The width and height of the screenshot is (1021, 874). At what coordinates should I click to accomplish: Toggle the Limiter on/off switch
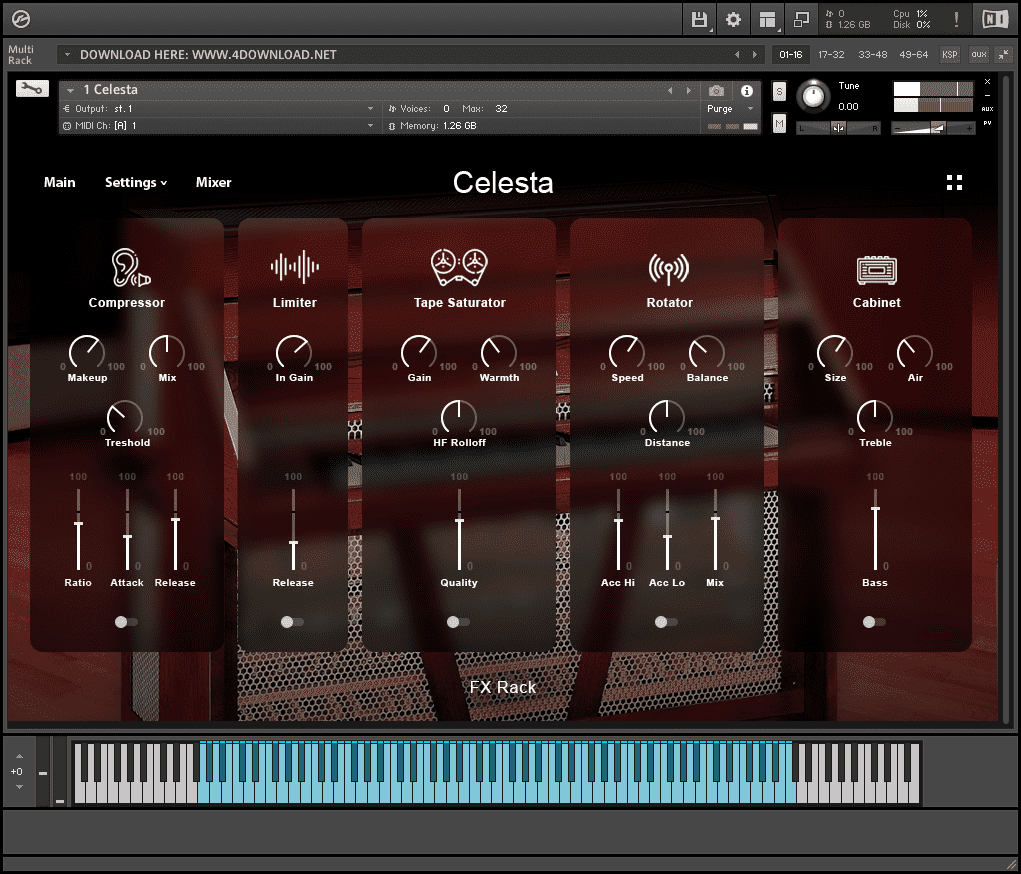click(292, 622)
